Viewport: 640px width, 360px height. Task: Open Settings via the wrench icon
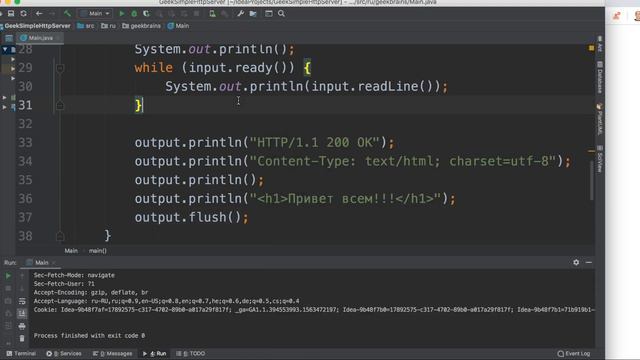point(240,13)
